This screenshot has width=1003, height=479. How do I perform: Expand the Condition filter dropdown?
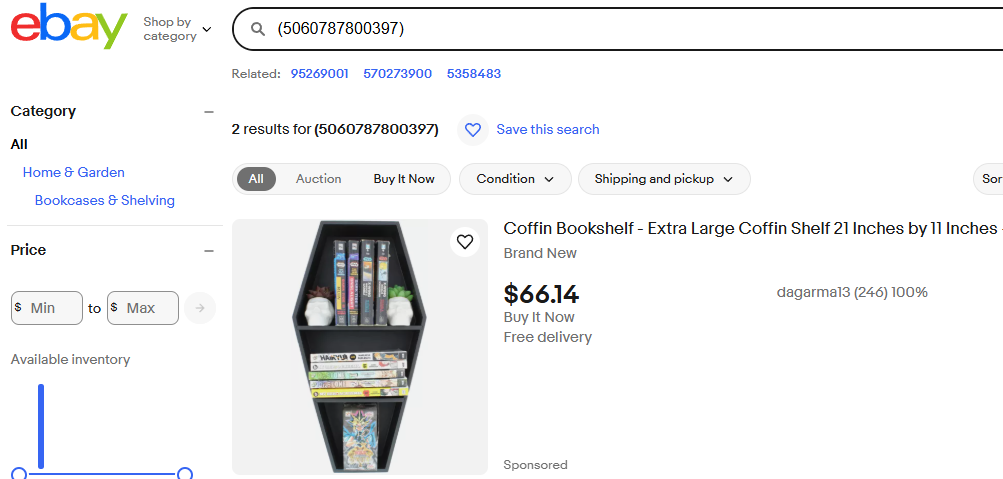[x=515, y=179]
